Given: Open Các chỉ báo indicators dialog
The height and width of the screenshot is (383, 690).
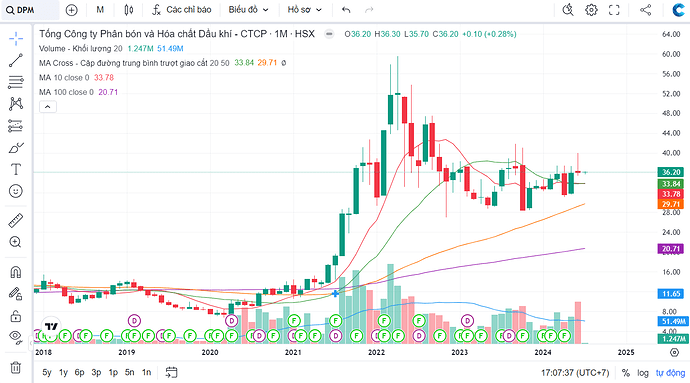Looking at the screenshot, I should click(x=181, y=10).
